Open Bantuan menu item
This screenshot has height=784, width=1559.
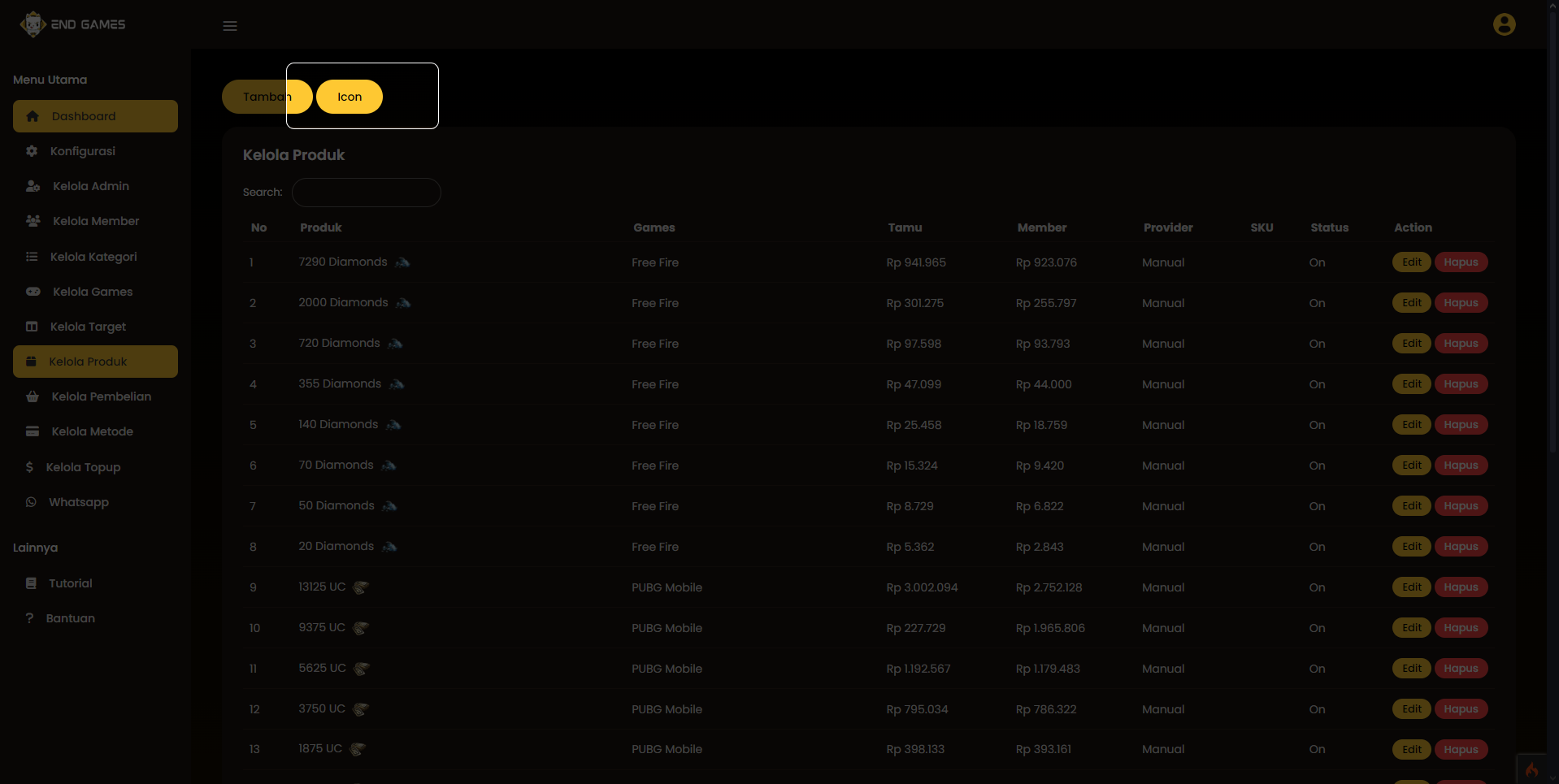click(95, 618)
